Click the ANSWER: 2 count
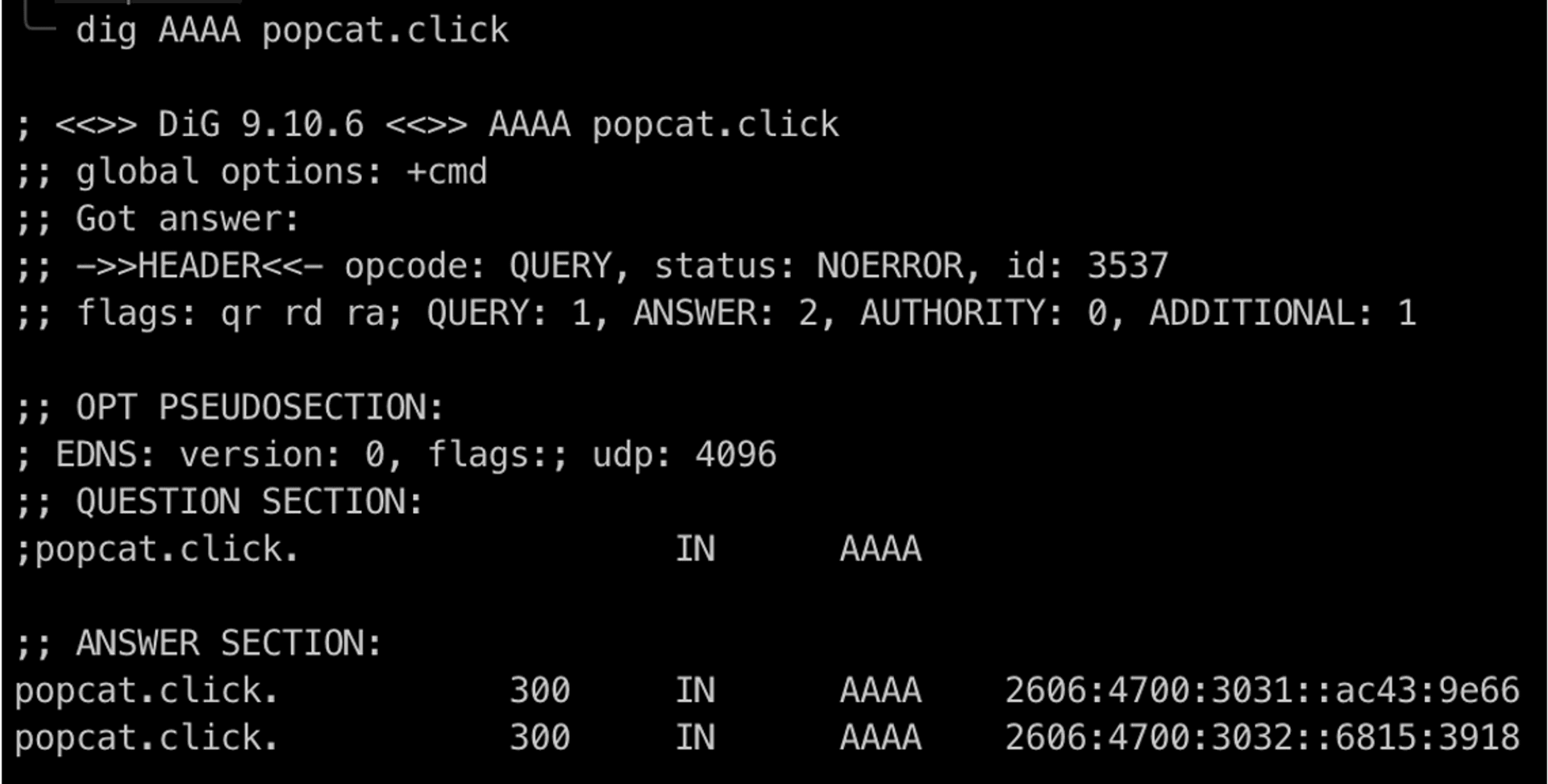The height and width of the screenshot is (784, 1548). [x=733, y=314]
